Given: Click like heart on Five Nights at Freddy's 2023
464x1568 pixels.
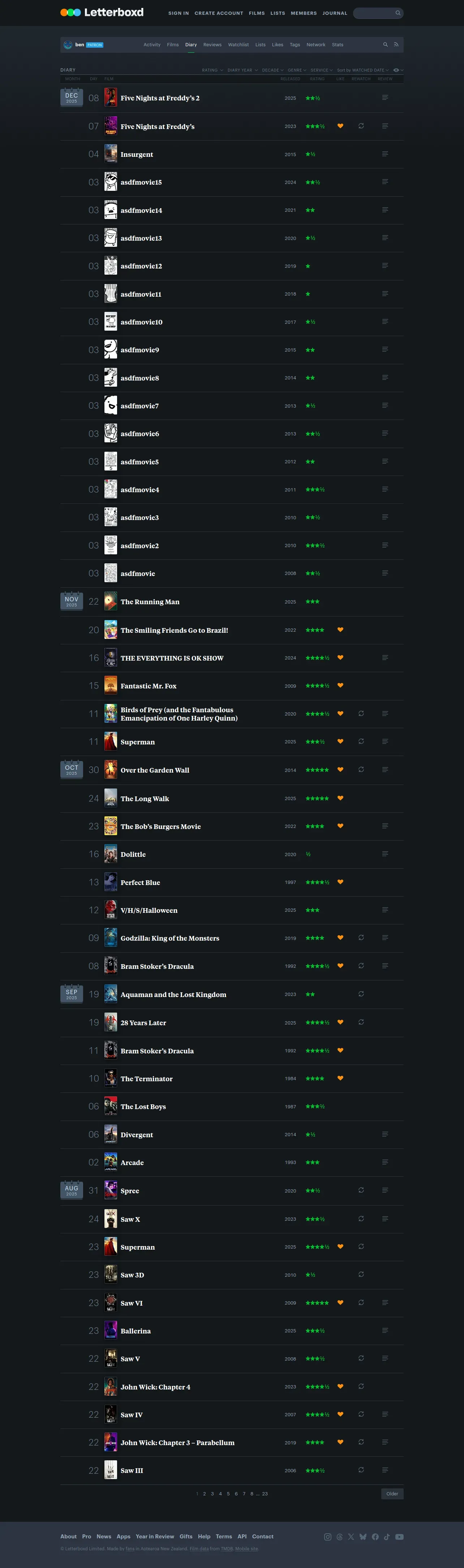Looking at the screenshot, I should [x=340, y=126].
